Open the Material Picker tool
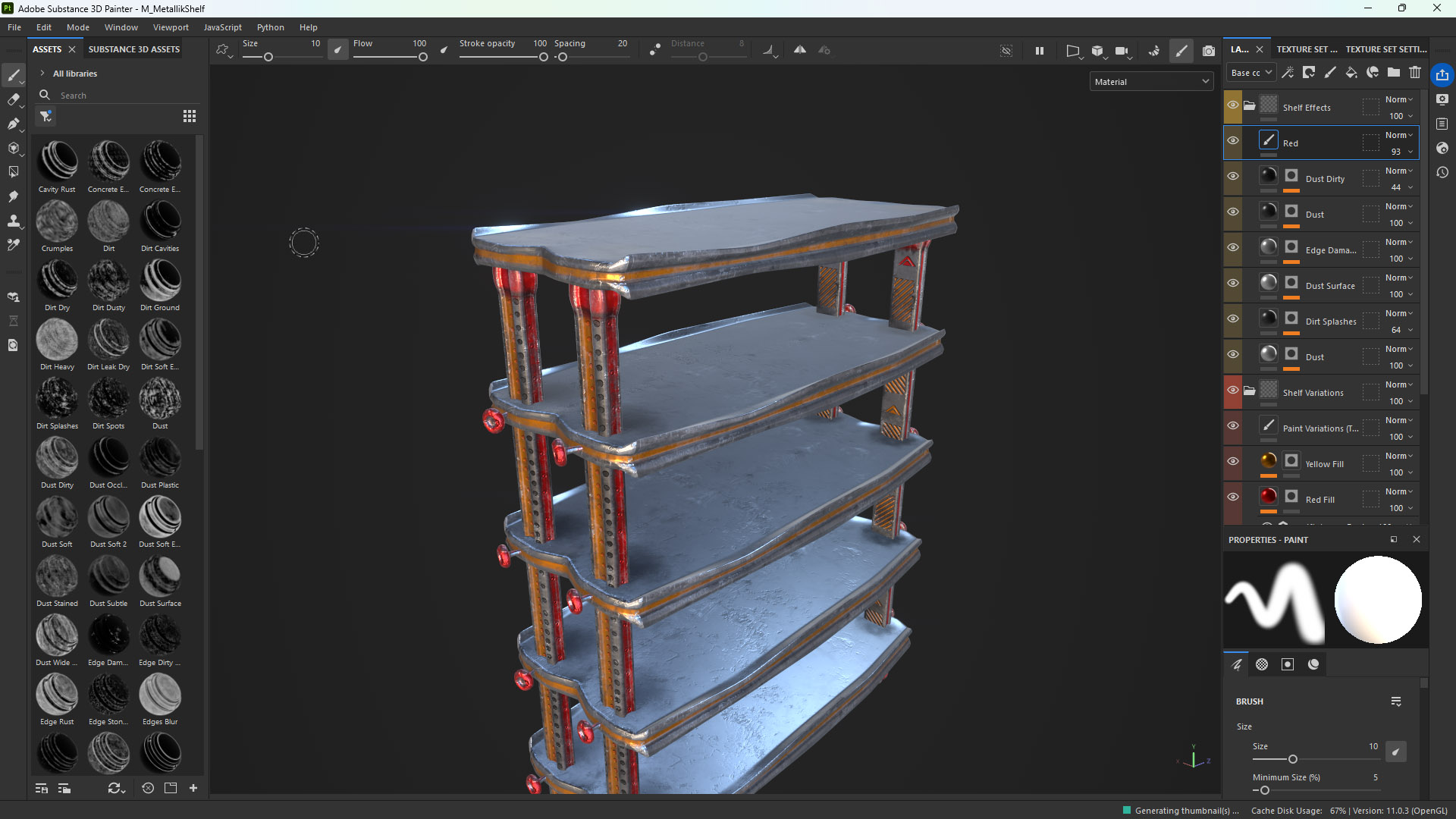Screen dimensions: 1456x819 (x=12, y=245)
